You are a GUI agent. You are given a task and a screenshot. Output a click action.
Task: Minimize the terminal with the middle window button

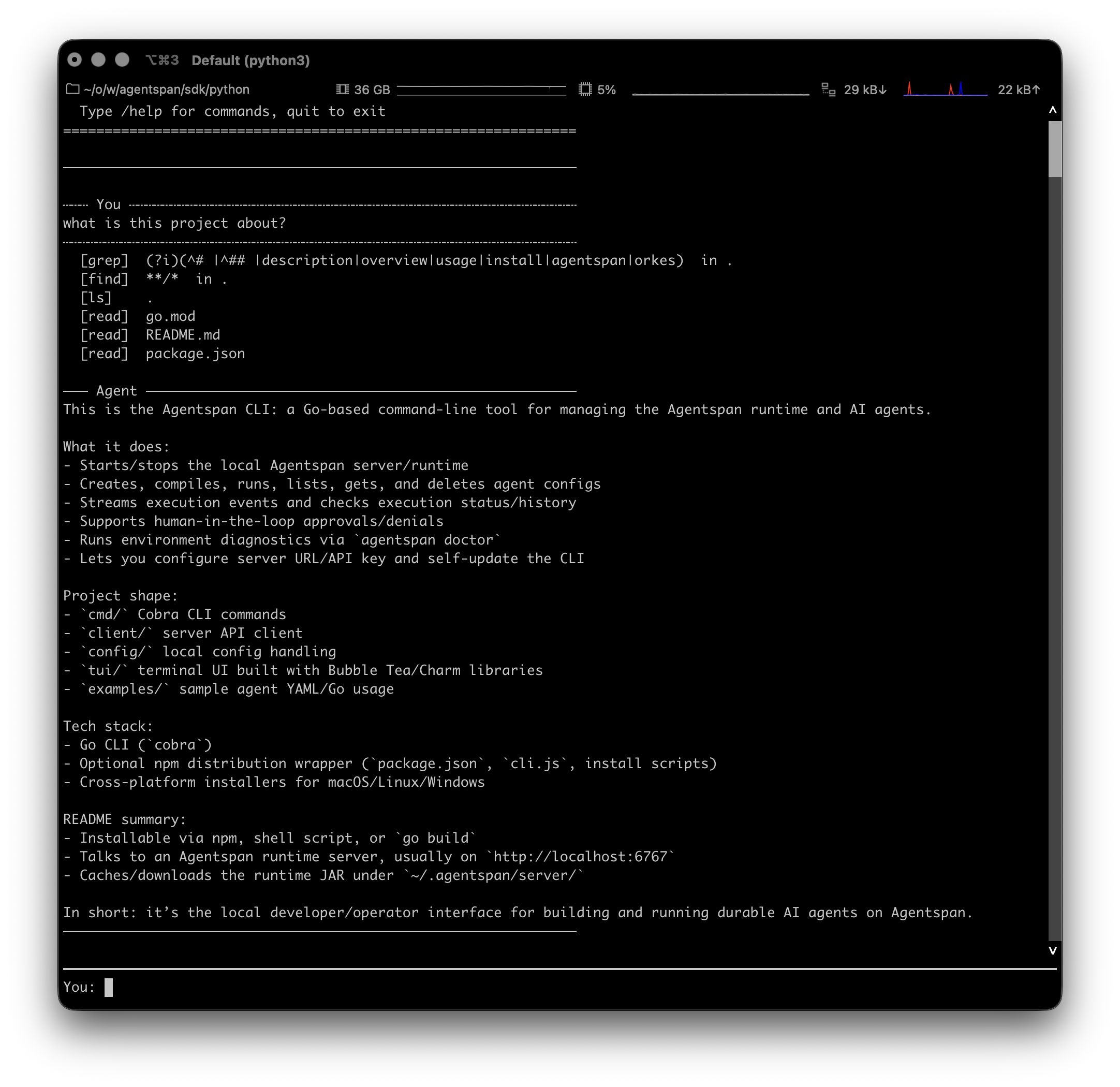[x=98, y=60]
